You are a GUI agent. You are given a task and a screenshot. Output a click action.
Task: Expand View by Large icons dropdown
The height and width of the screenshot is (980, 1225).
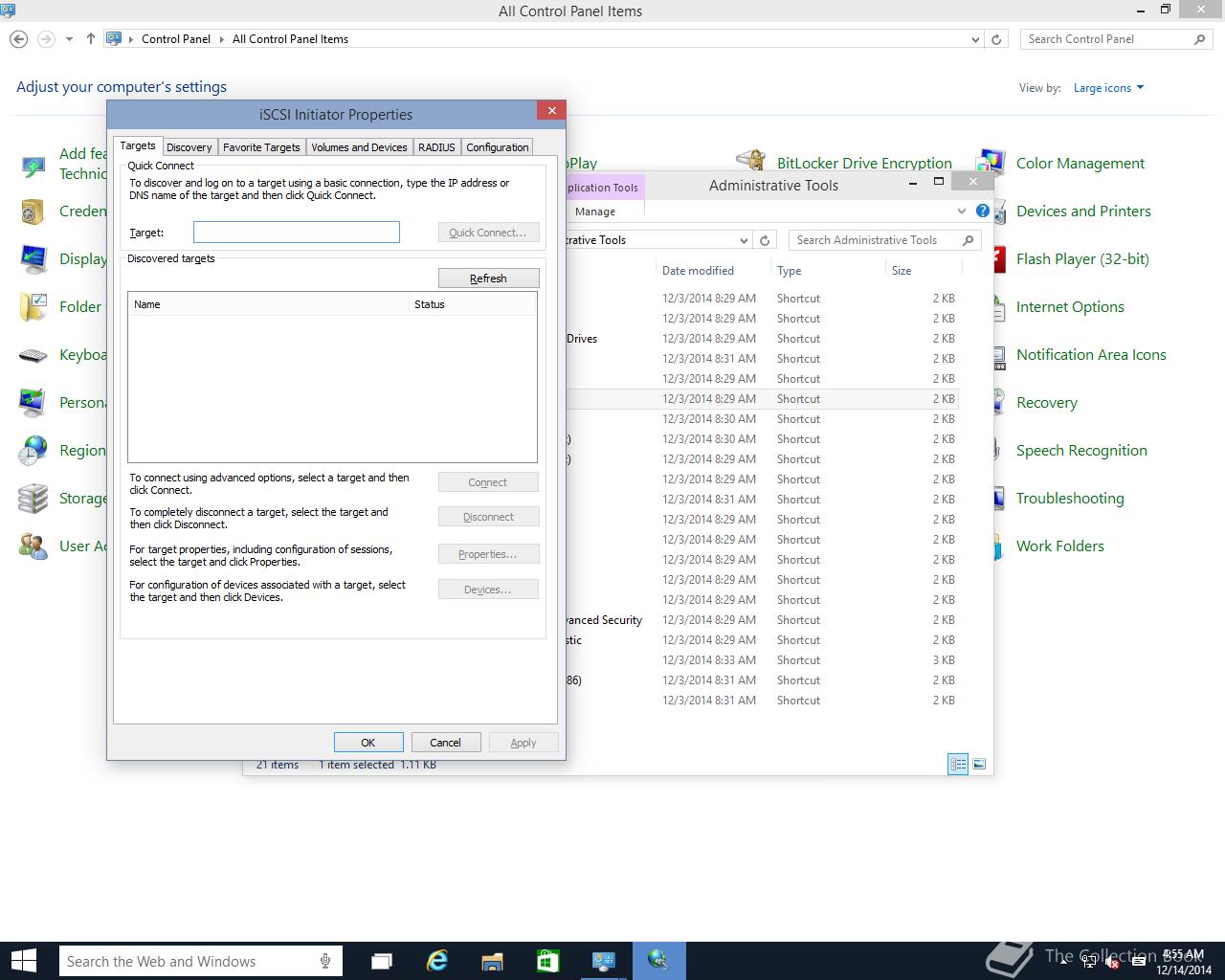pos(1108,88)
